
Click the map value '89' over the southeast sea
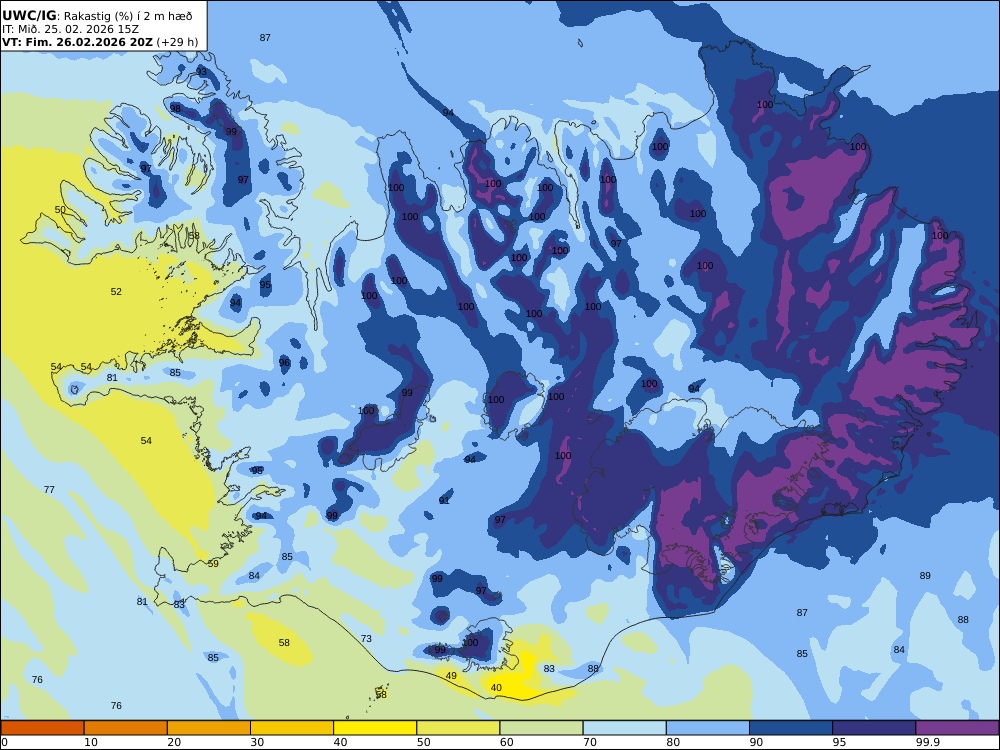[x=925, y=575]
